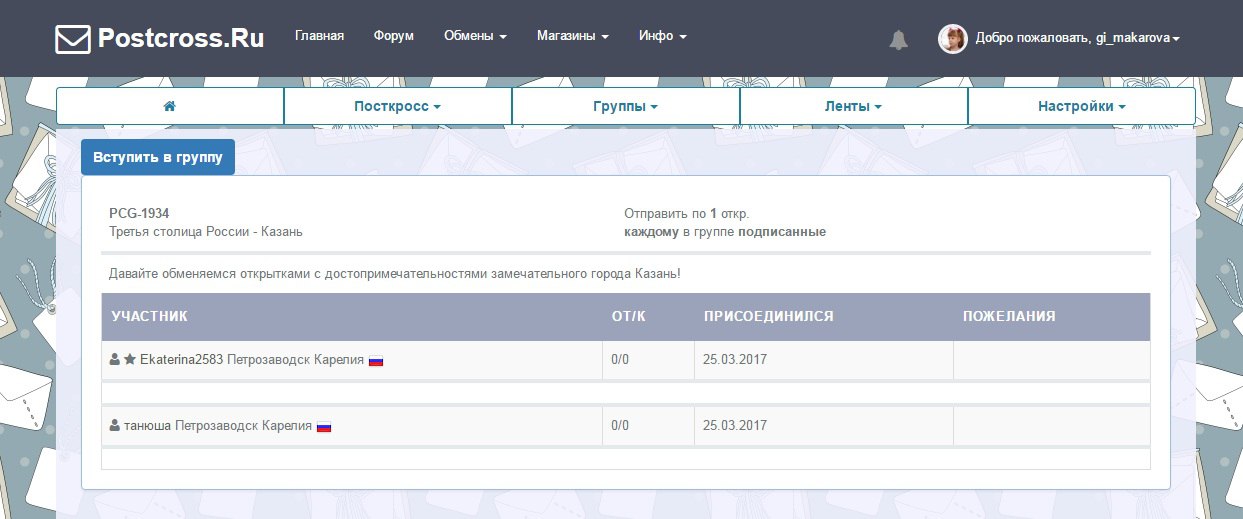Expand the Инфо dropdown menu

(x=662, y=36)
